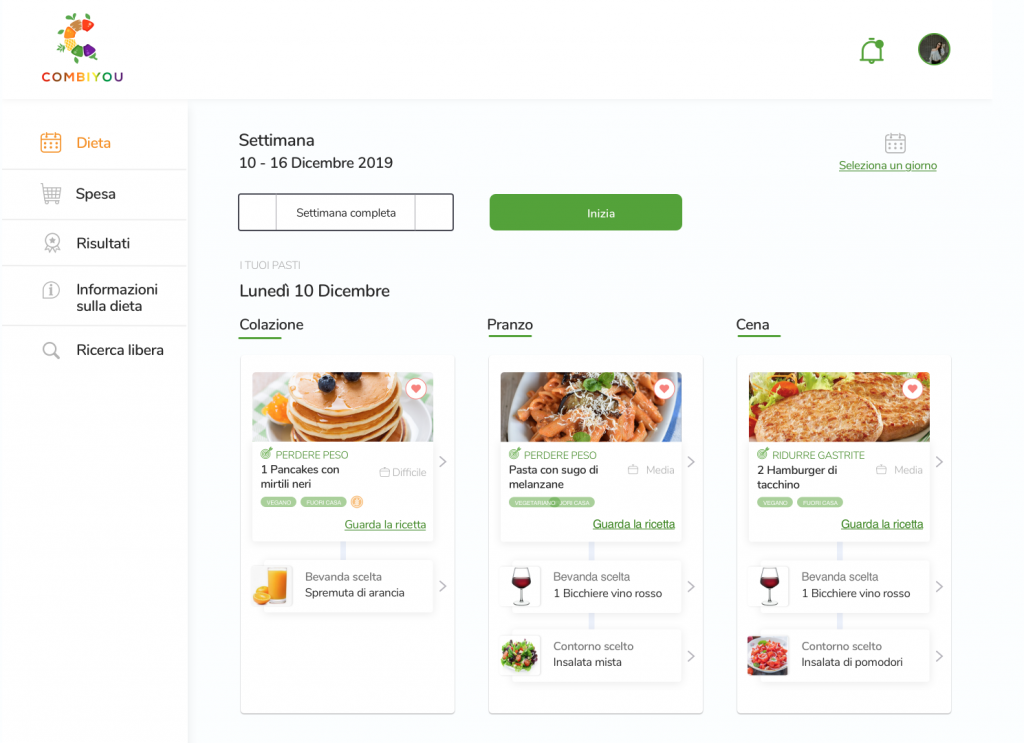Toggle favorite heart on hamburger di tacchino
The height and width of the screenshot is (743, 1024).
[912, 388]
